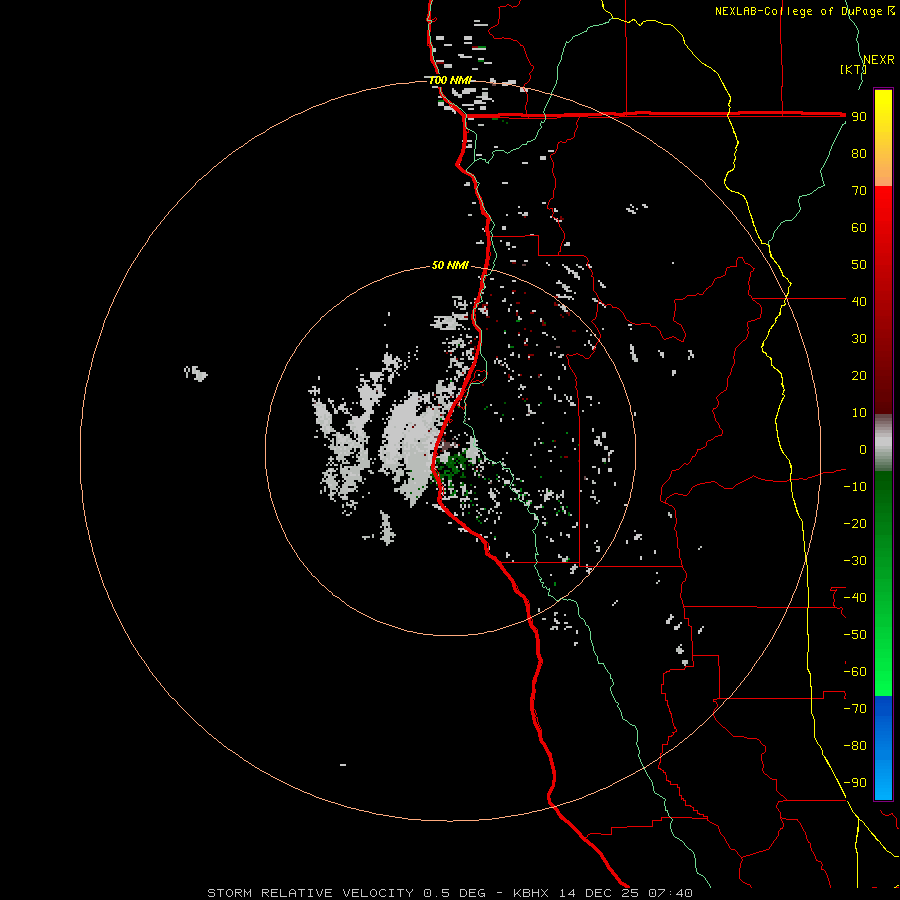The image size is (900, 900).
Task: Click the STORM RELATIVE VELOCITY product title
Action: [311, 893]
